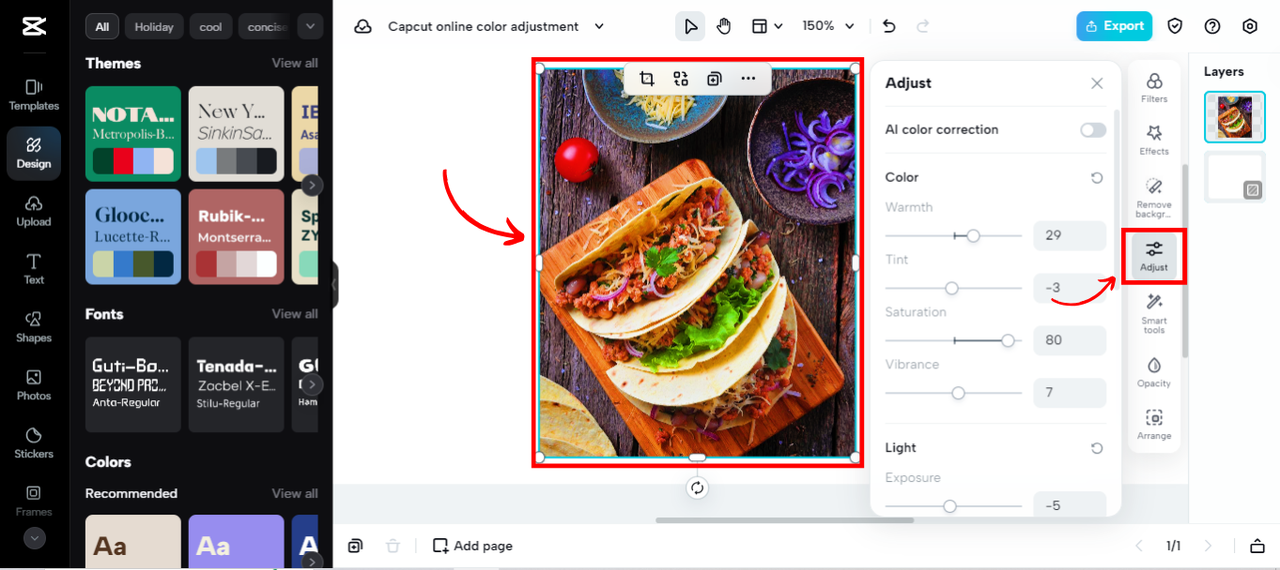
Task: Open the Templates sidebar panel
Action: click(34, 95)
